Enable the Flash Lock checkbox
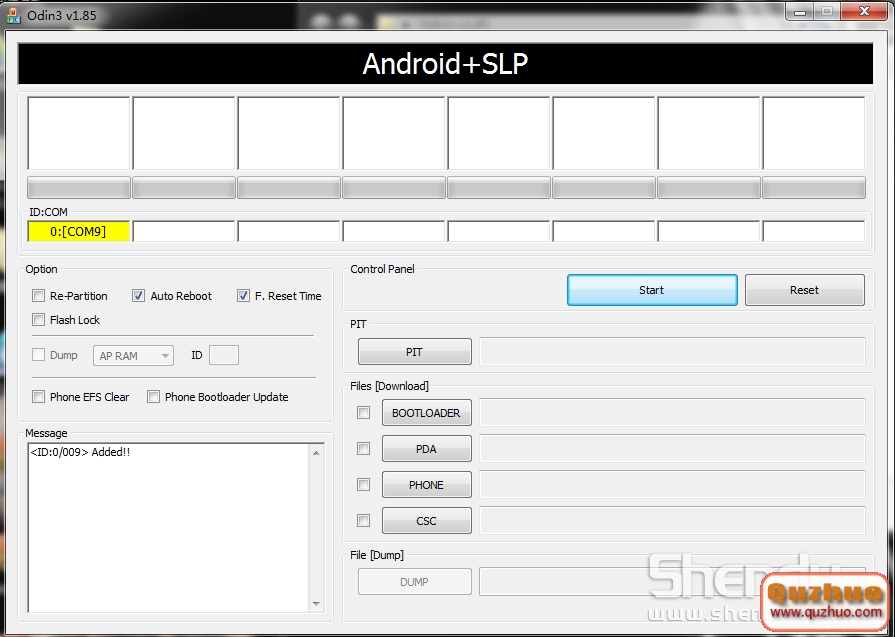 38,320
